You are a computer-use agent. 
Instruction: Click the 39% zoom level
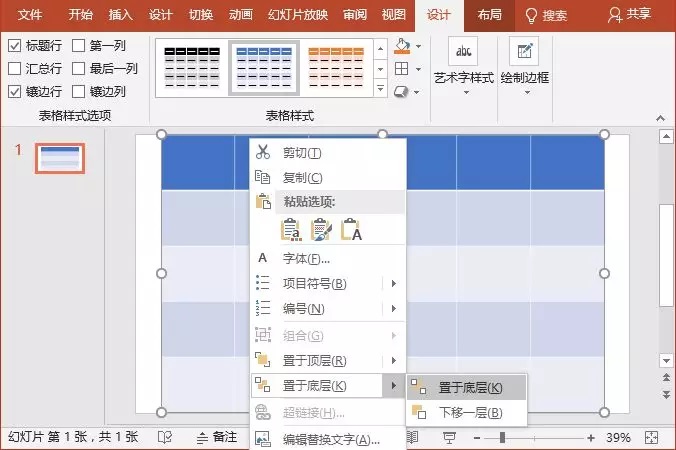pos(618,438)
